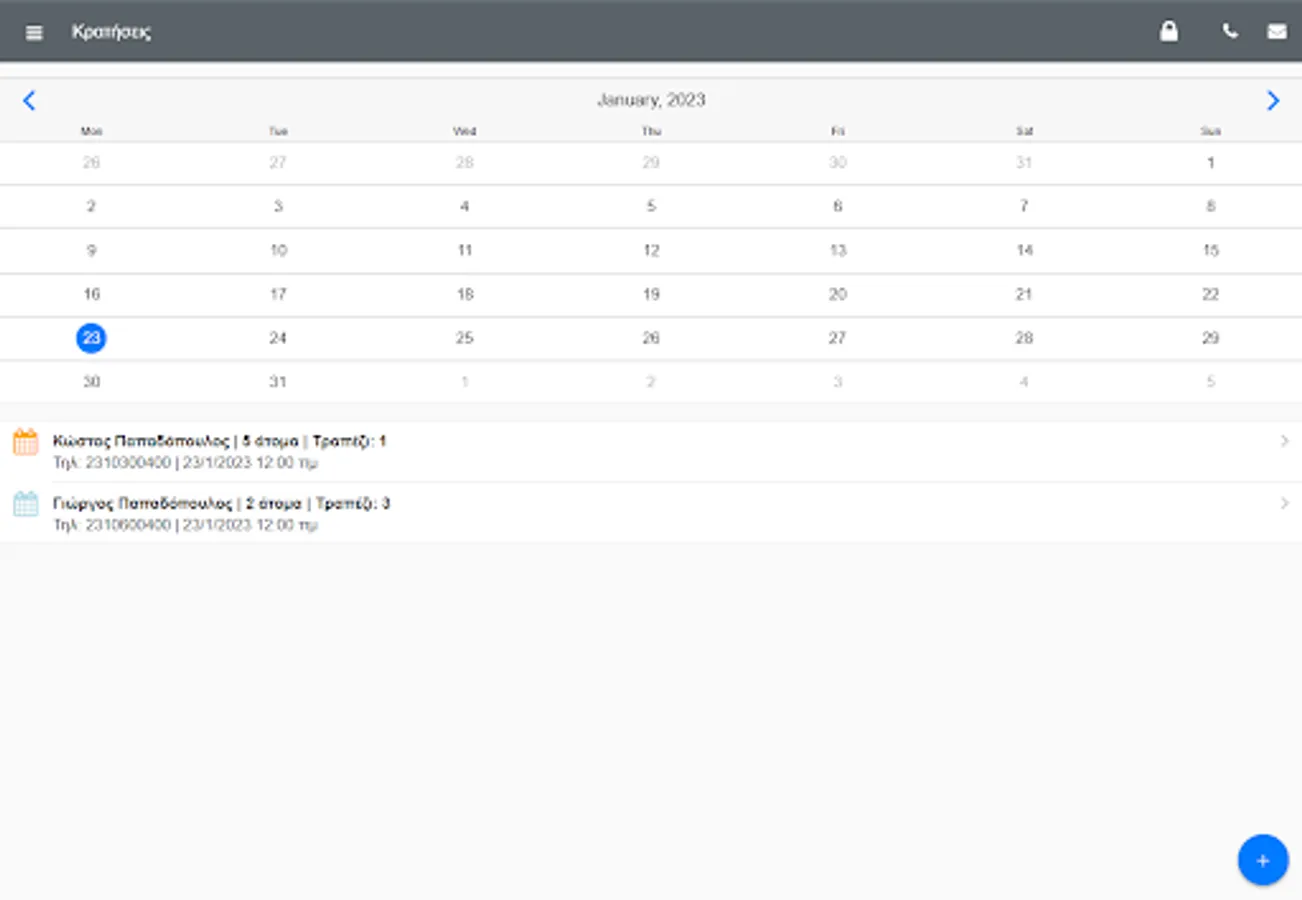The image size is (1302, 900).
Task: Select January 17 in calendar
Action: 278,295
